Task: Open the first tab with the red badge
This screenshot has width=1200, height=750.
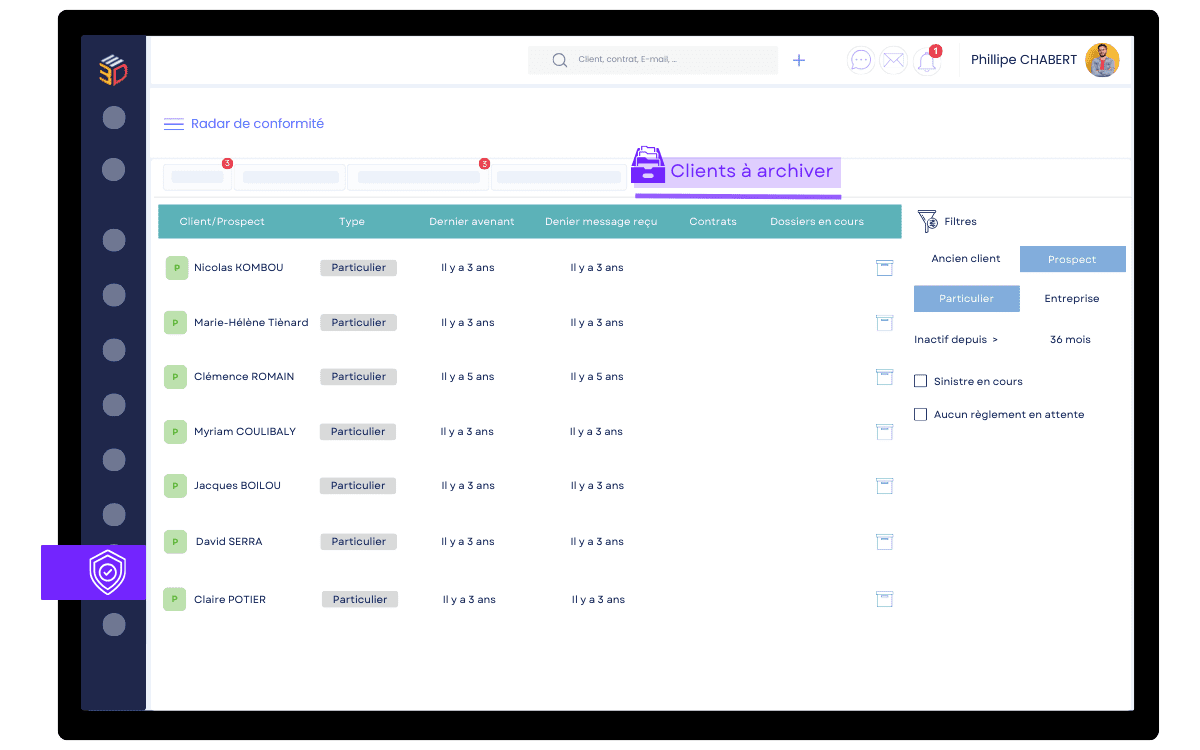Action: (197, 176)
